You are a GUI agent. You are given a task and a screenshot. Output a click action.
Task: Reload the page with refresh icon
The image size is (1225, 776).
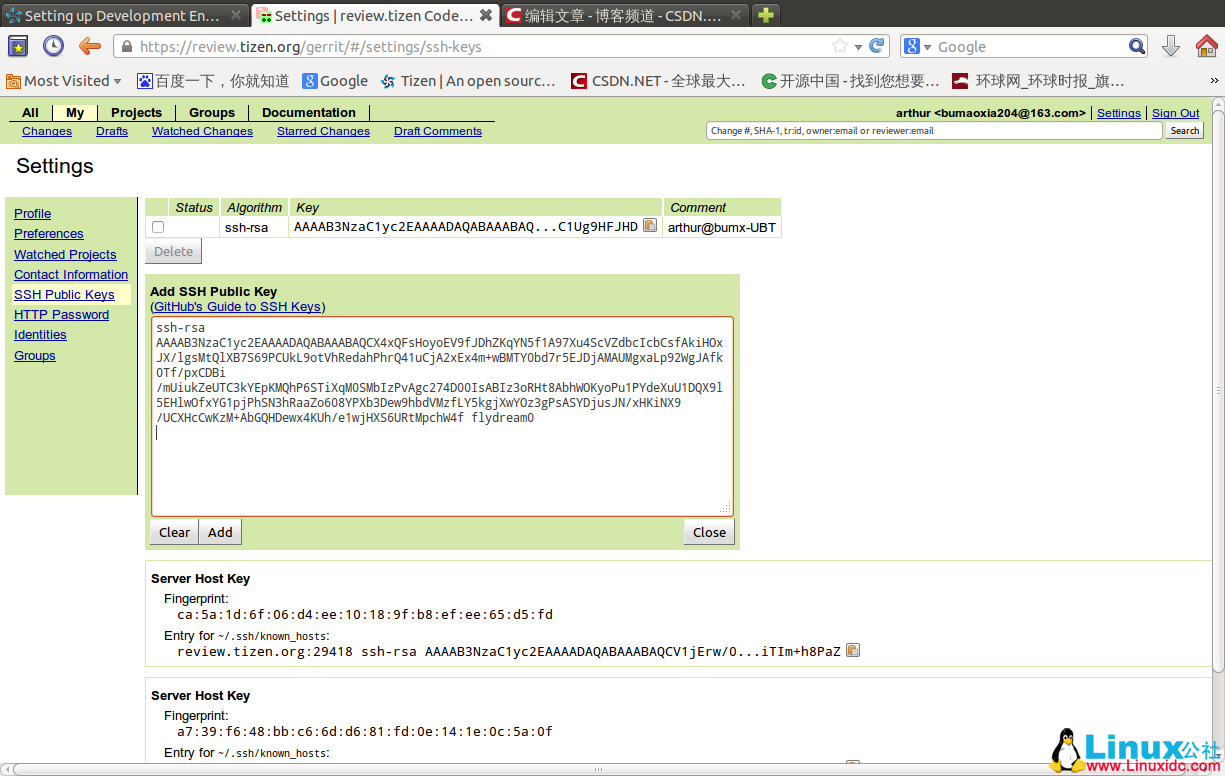pyautogui.click(x=877, y=46)
